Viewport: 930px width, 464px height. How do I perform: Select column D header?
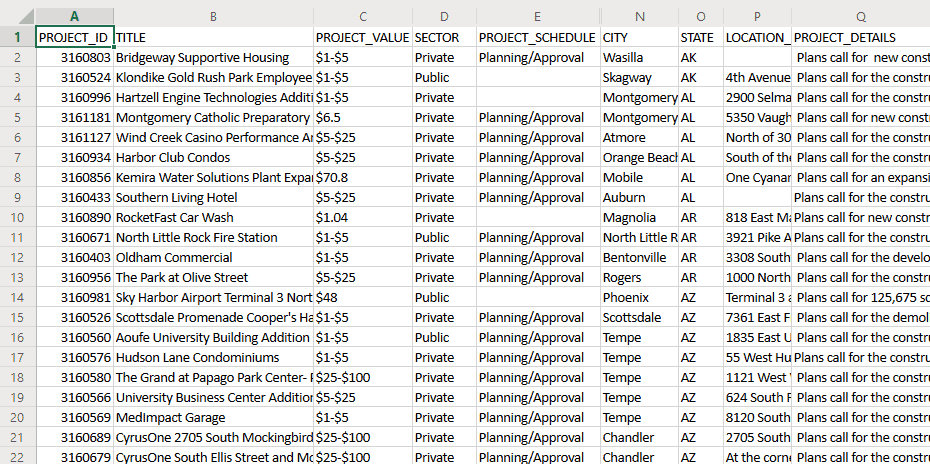[x=444, y=17]
